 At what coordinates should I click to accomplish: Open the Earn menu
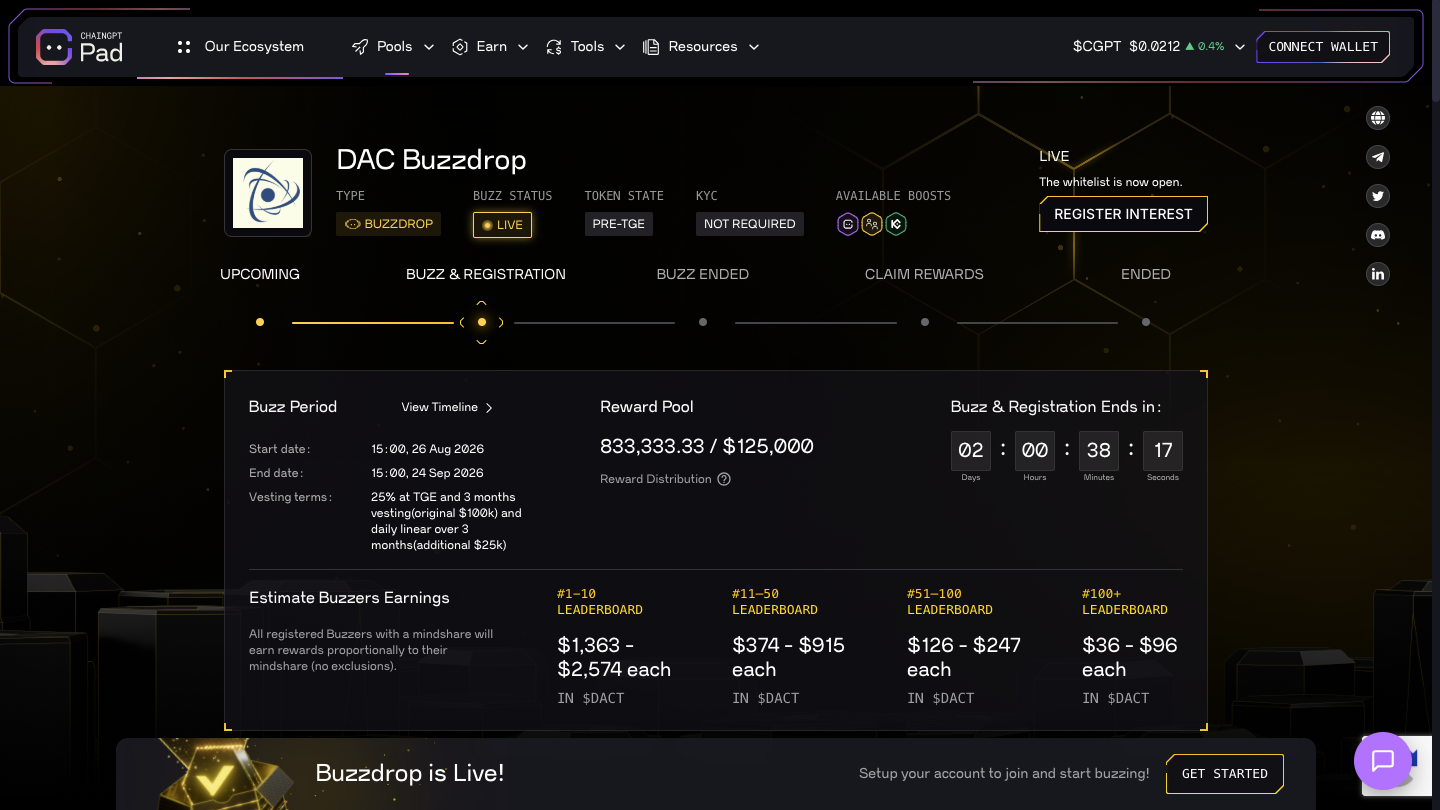(x=490, y=47)
